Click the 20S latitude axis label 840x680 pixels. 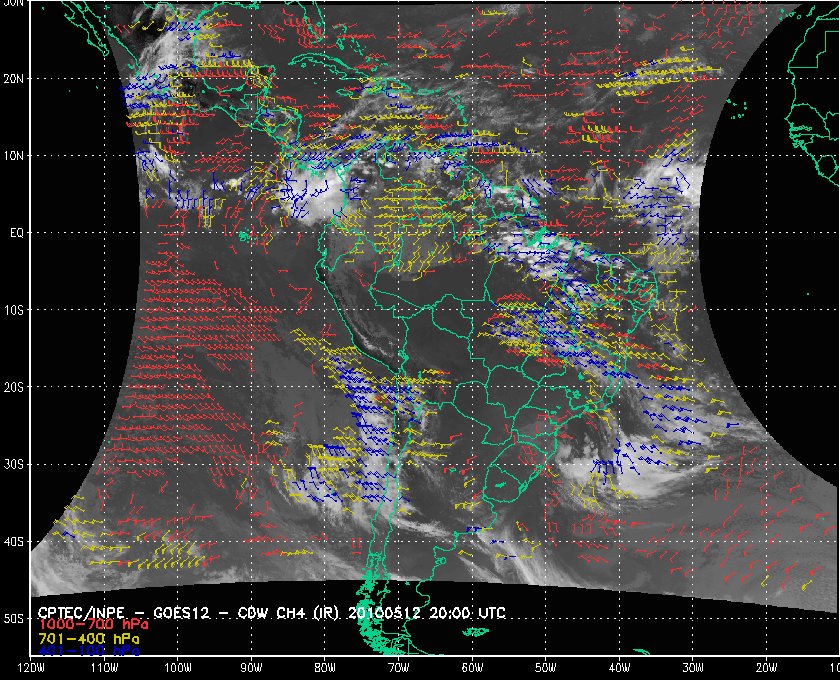tap(13, 387)
